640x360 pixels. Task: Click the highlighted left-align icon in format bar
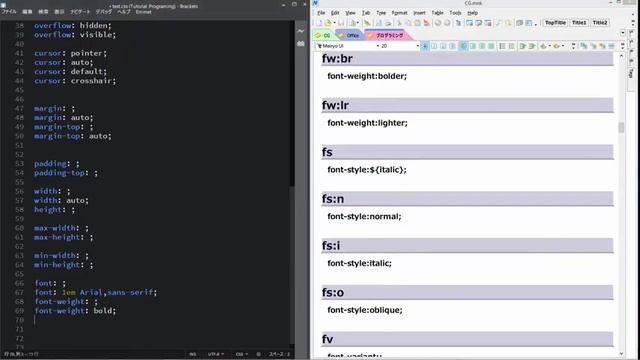pyautogui.click(x=464, y=46)
